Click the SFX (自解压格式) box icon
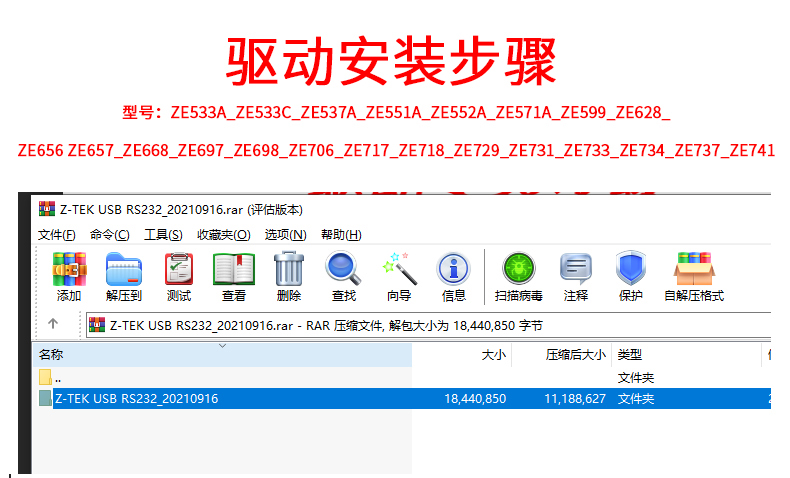Screen dimensions: 790x478 694,269
